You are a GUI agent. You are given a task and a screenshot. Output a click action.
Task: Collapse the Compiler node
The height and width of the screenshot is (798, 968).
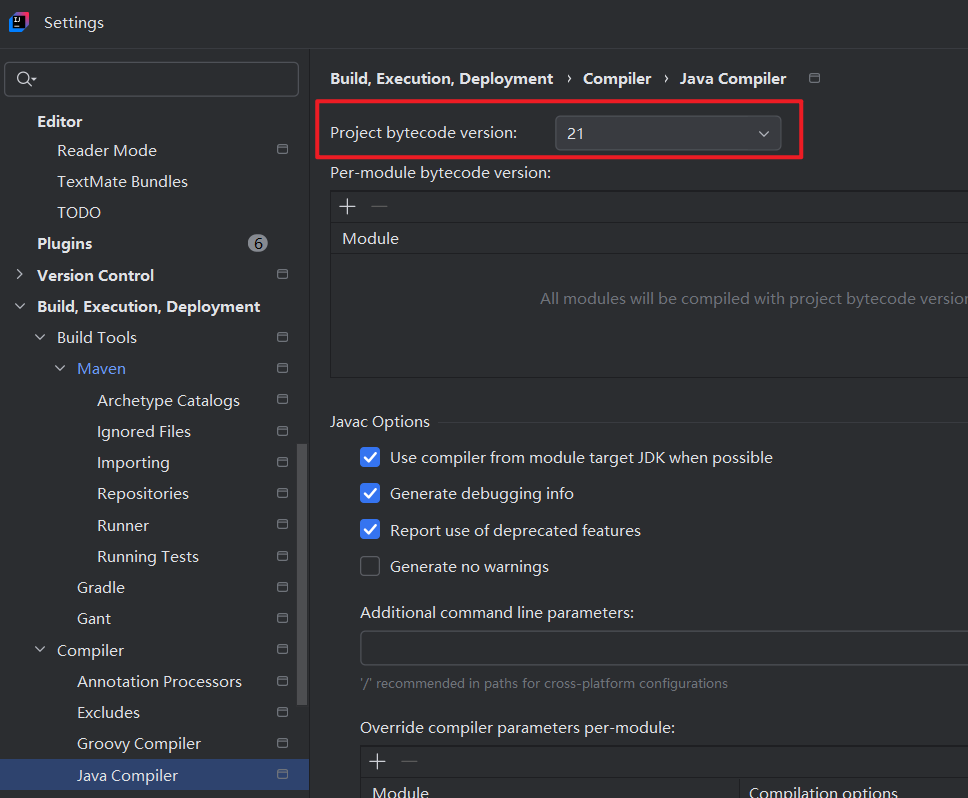40,649
